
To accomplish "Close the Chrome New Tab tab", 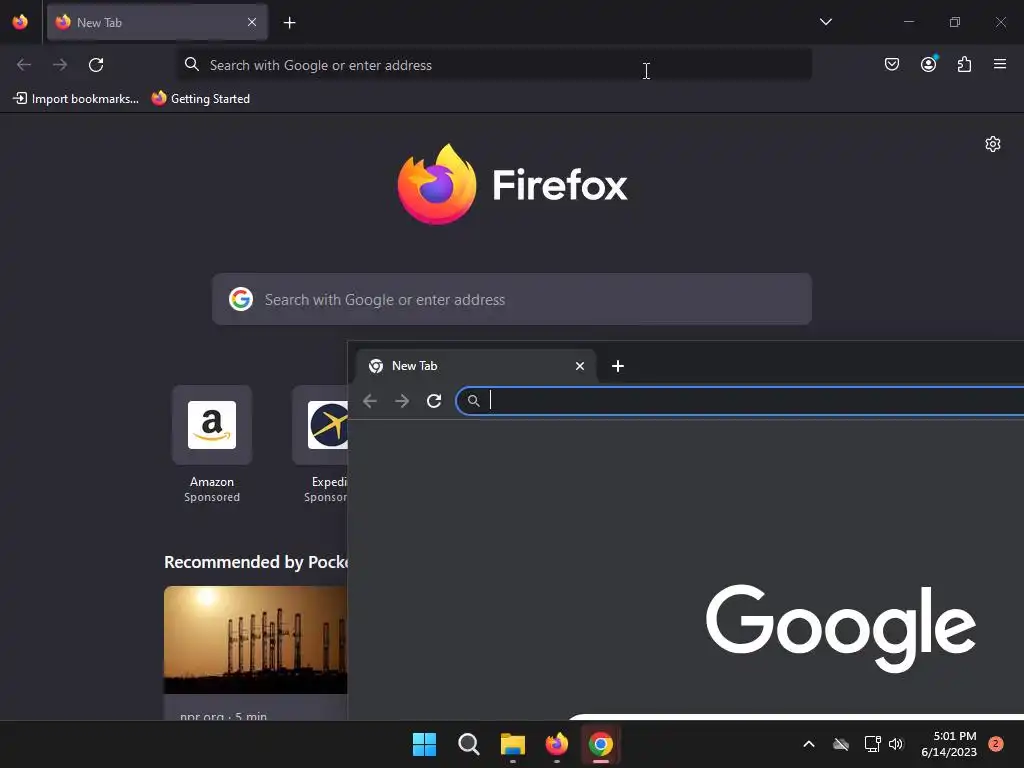I will 580,366.
